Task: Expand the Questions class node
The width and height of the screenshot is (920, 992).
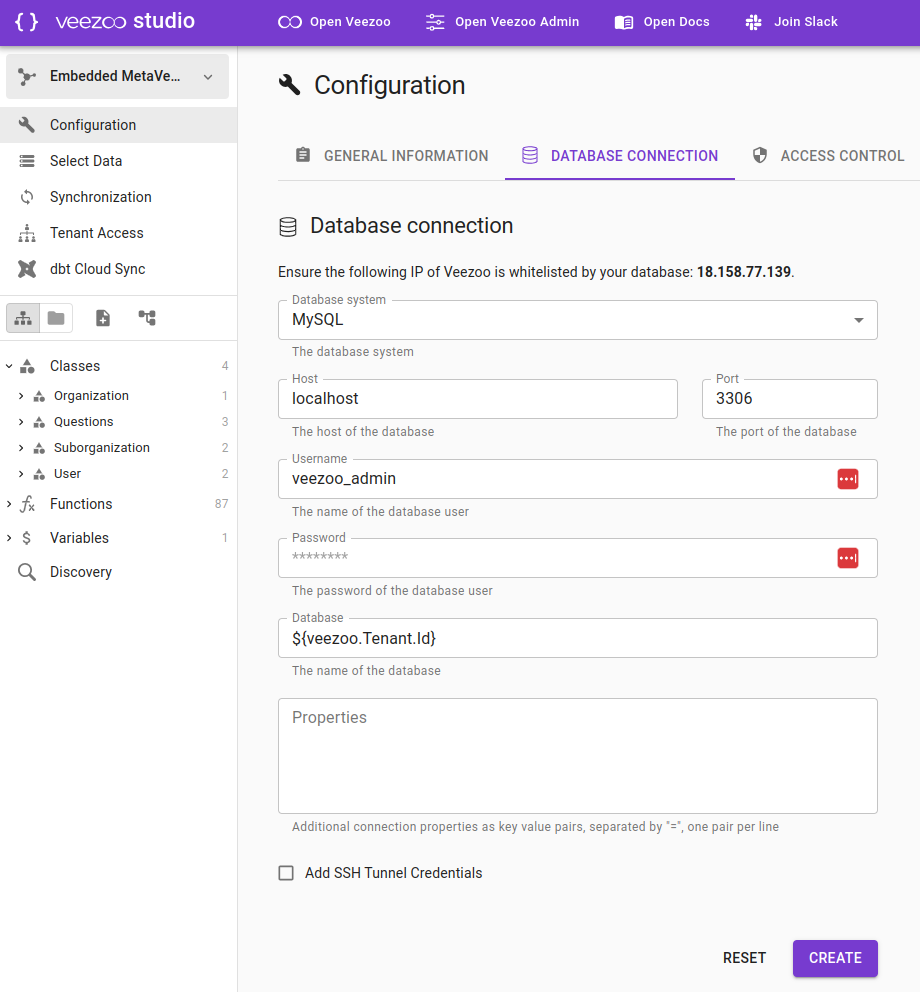Action: click(x=21, y=422)
